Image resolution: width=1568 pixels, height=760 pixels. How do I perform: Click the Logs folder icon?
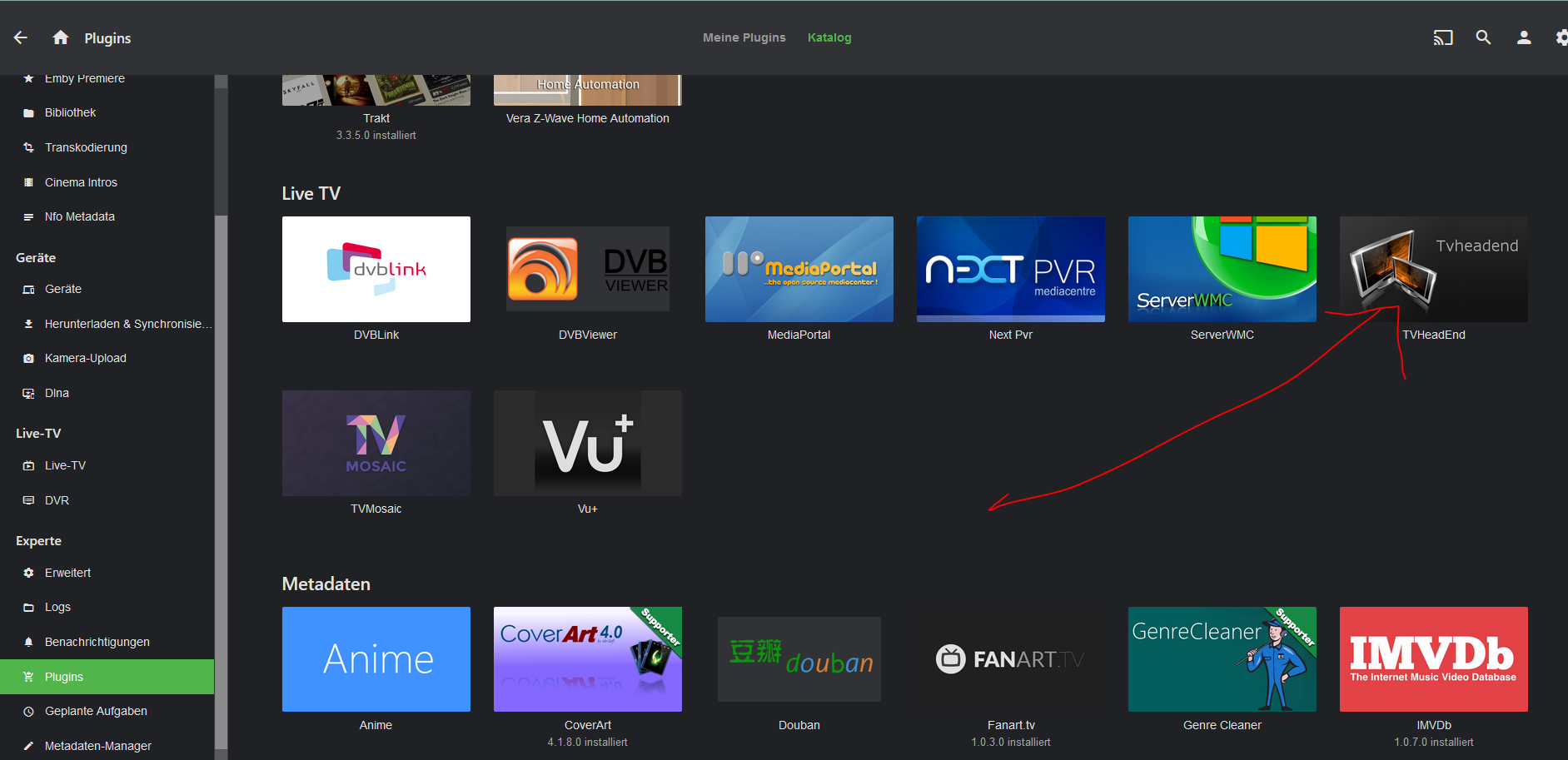[x=28, y=607]
